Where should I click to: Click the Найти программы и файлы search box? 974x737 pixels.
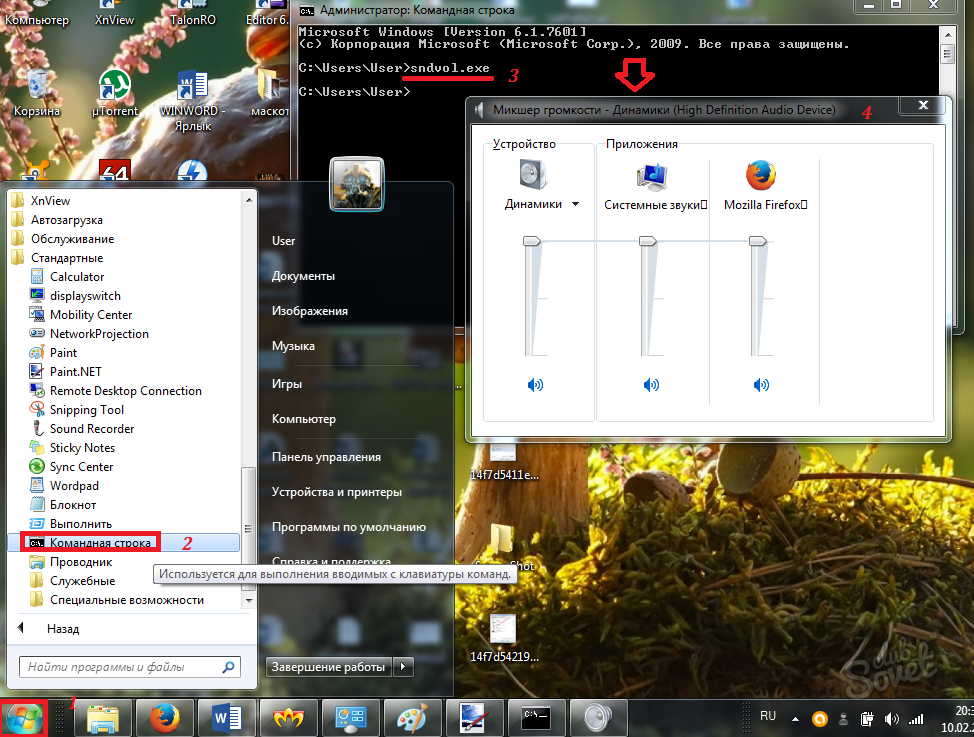coord(120,667)
